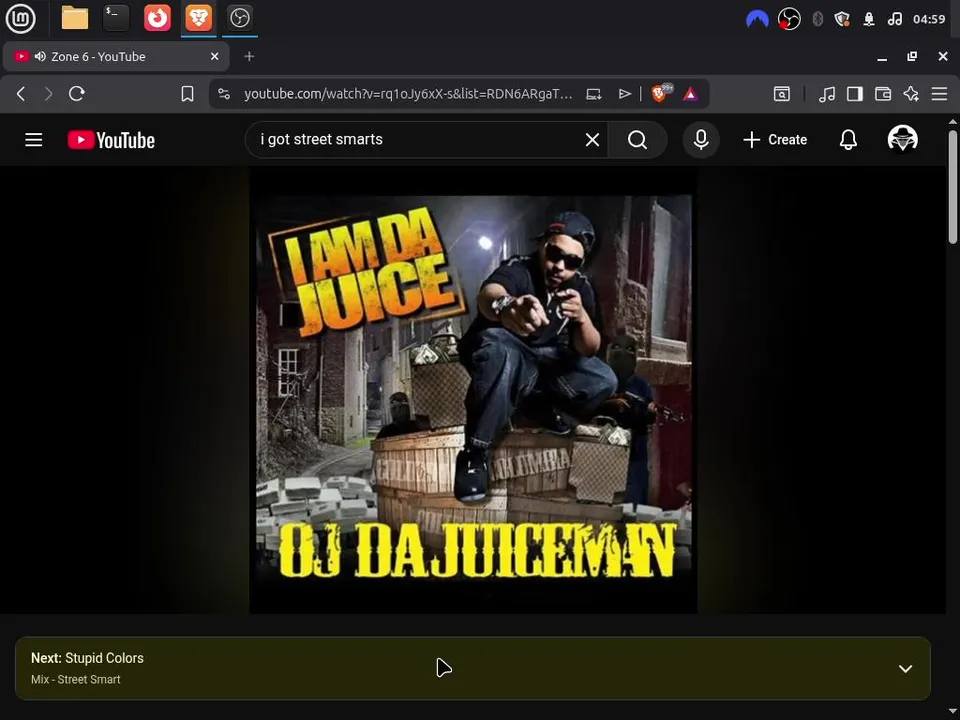Open NordVPN tray icon
This screenshot has width=960, height=720.
pyautogui.click(x=757, y=19)
